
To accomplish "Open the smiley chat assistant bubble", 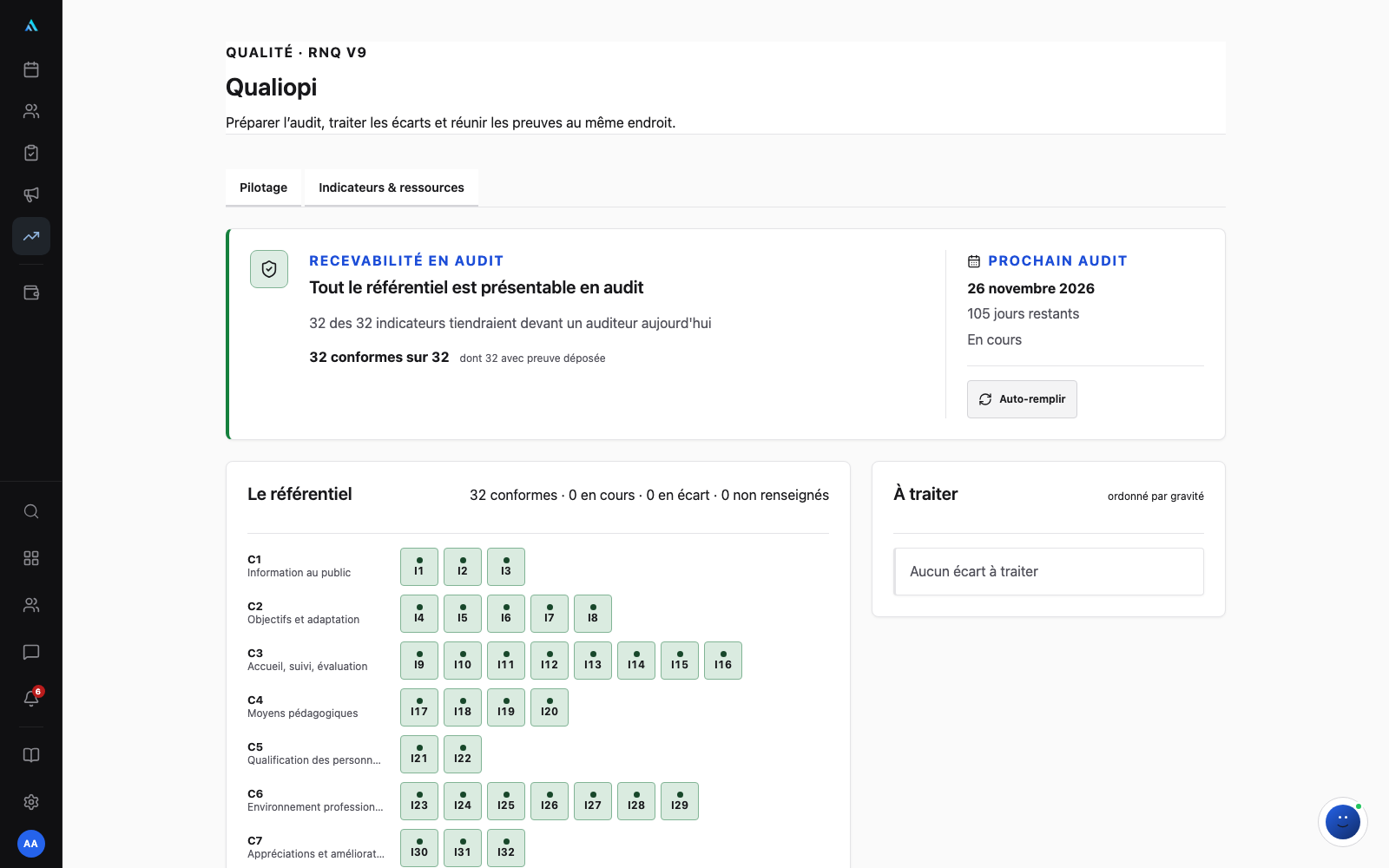I will tap(1343, 822).
